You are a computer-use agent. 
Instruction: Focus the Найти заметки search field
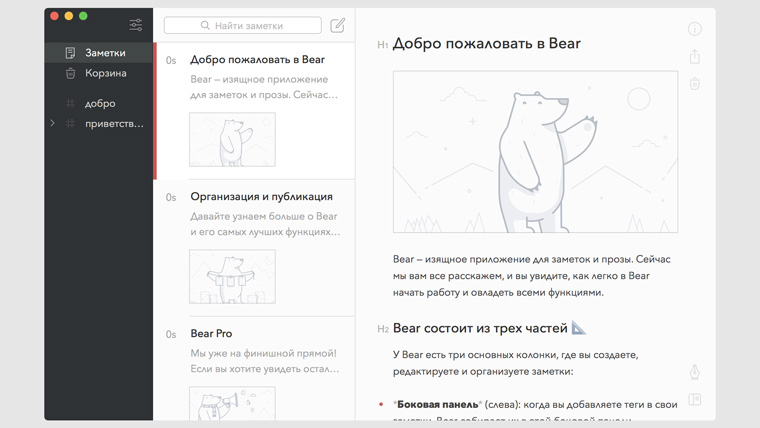243,25
